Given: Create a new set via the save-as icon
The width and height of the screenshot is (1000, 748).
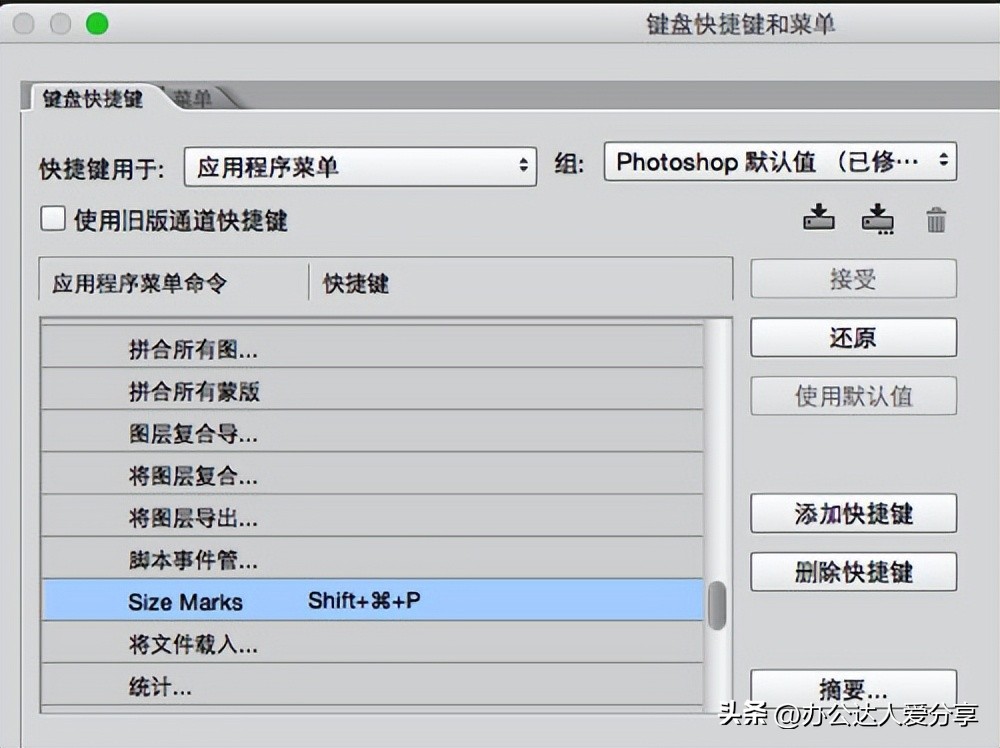Looking at the screenshot, I should pos(878,218).
